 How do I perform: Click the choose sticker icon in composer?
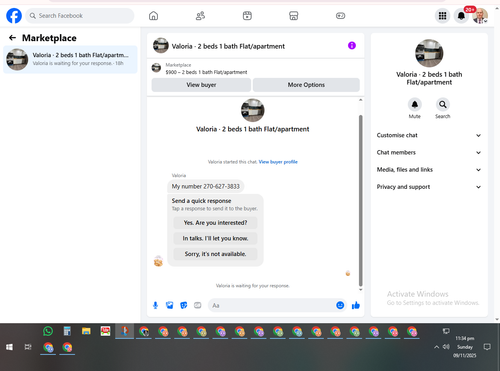(x=184, y=305)
